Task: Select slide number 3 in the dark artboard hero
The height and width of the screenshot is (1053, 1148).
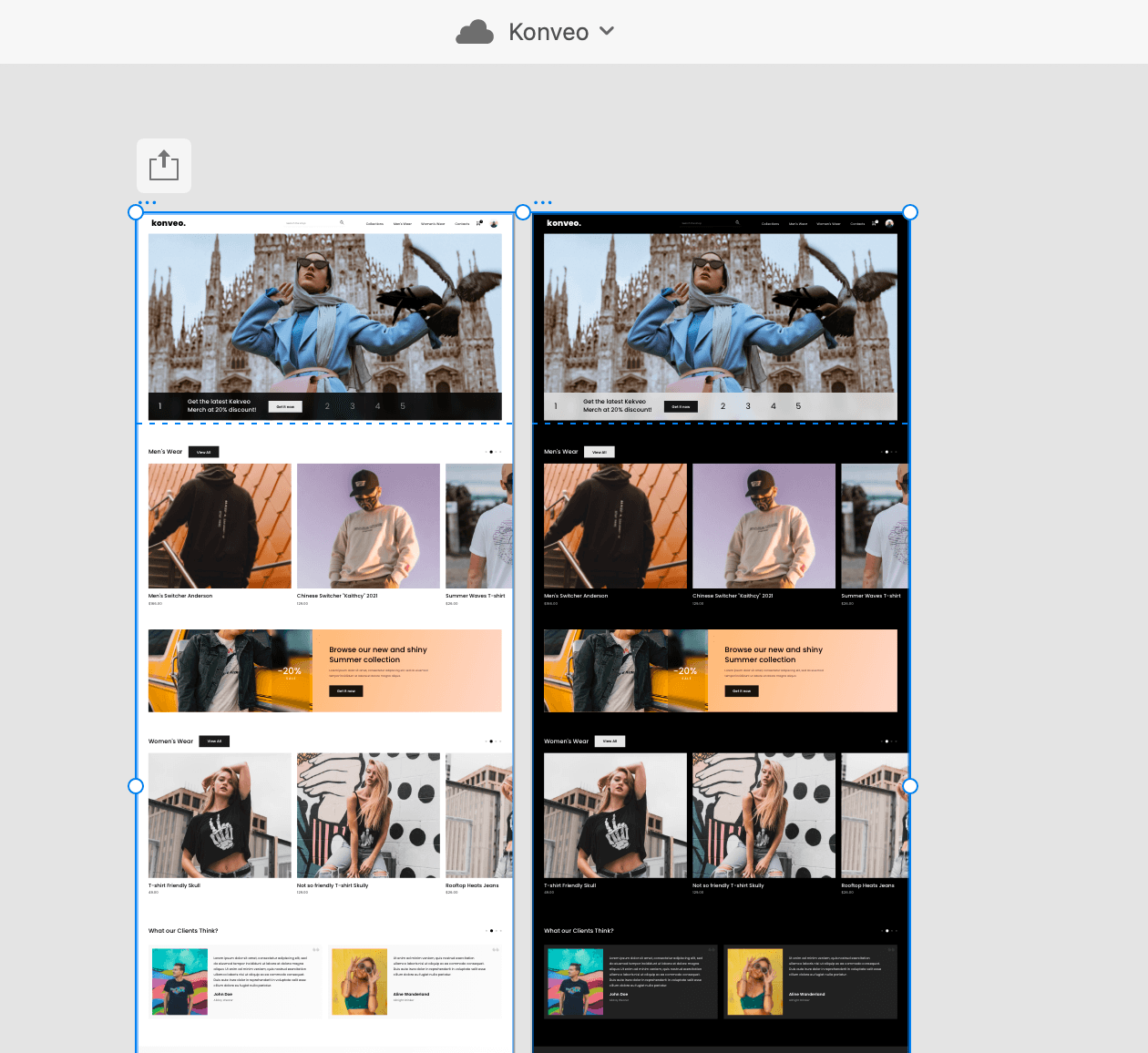Action: [748, 406]
